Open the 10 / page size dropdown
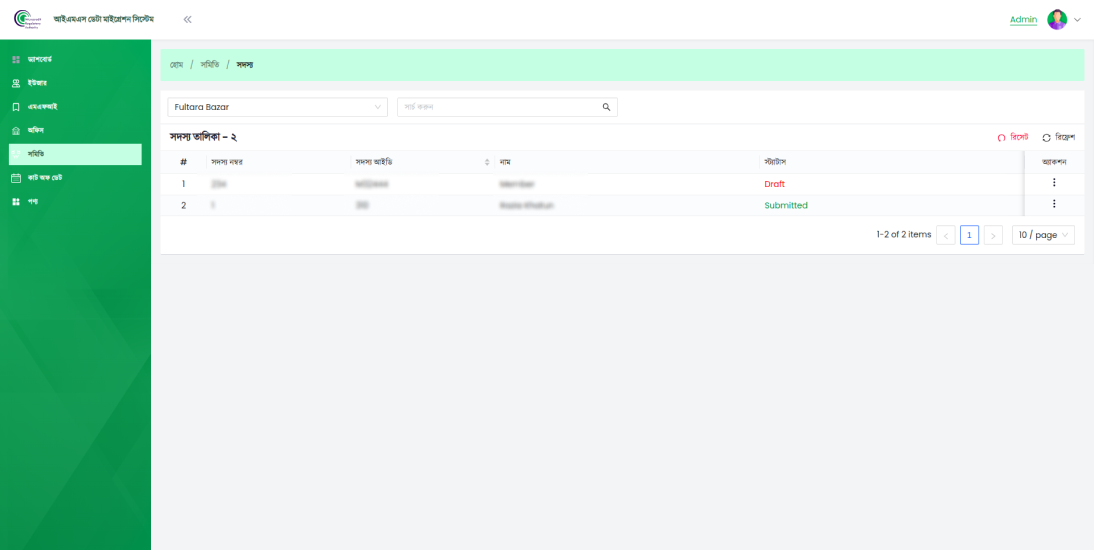 [1043, 235]
